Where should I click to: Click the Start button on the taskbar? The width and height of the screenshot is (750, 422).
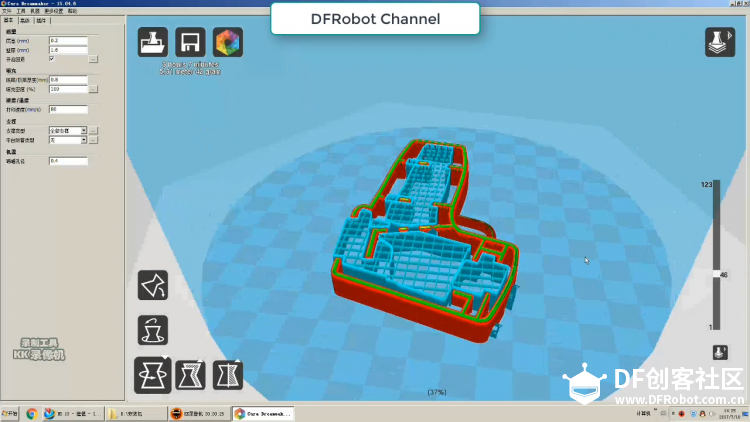click(10, 414)
